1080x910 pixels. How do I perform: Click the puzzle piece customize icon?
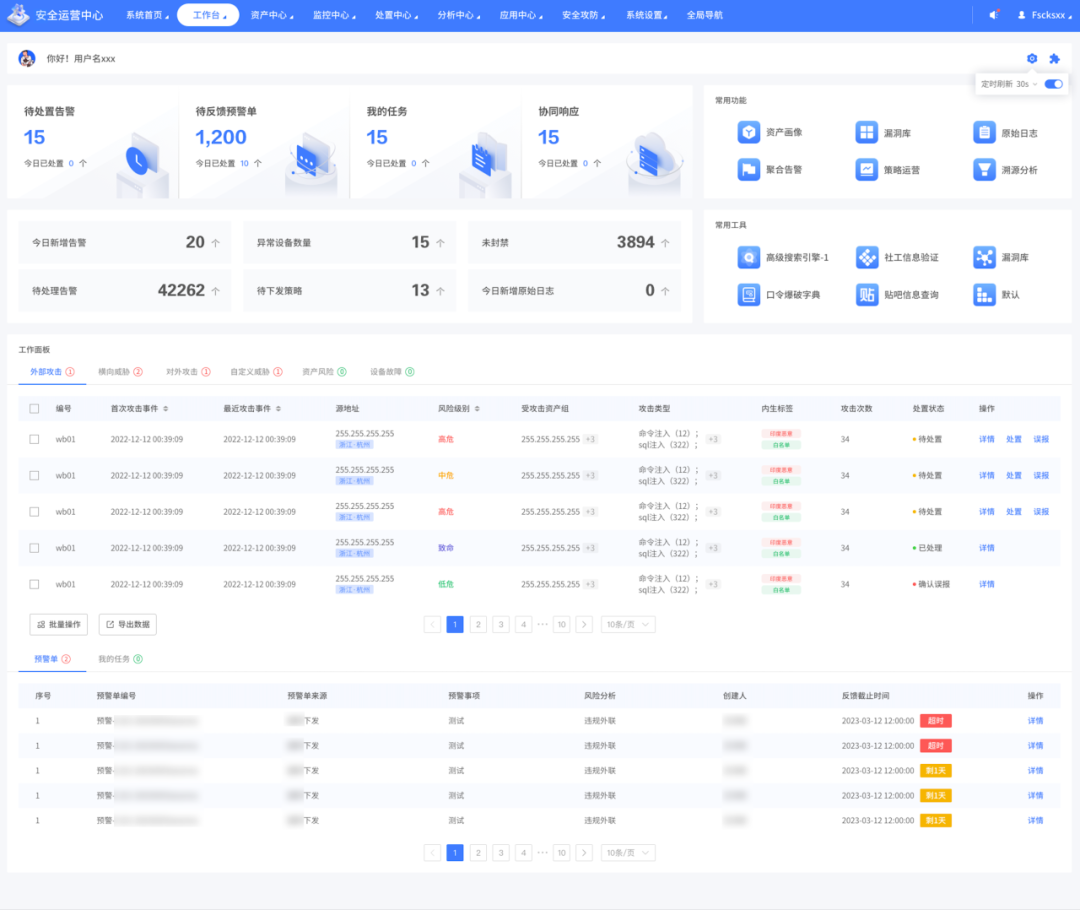point(1055,59)
